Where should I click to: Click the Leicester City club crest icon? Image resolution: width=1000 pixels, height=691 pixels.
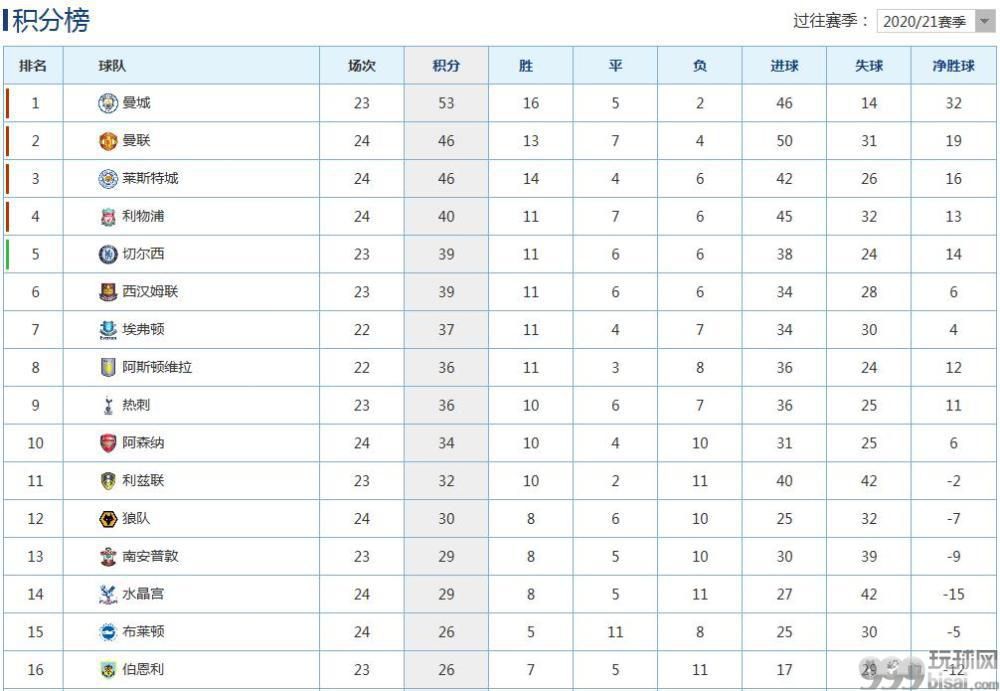108,179
